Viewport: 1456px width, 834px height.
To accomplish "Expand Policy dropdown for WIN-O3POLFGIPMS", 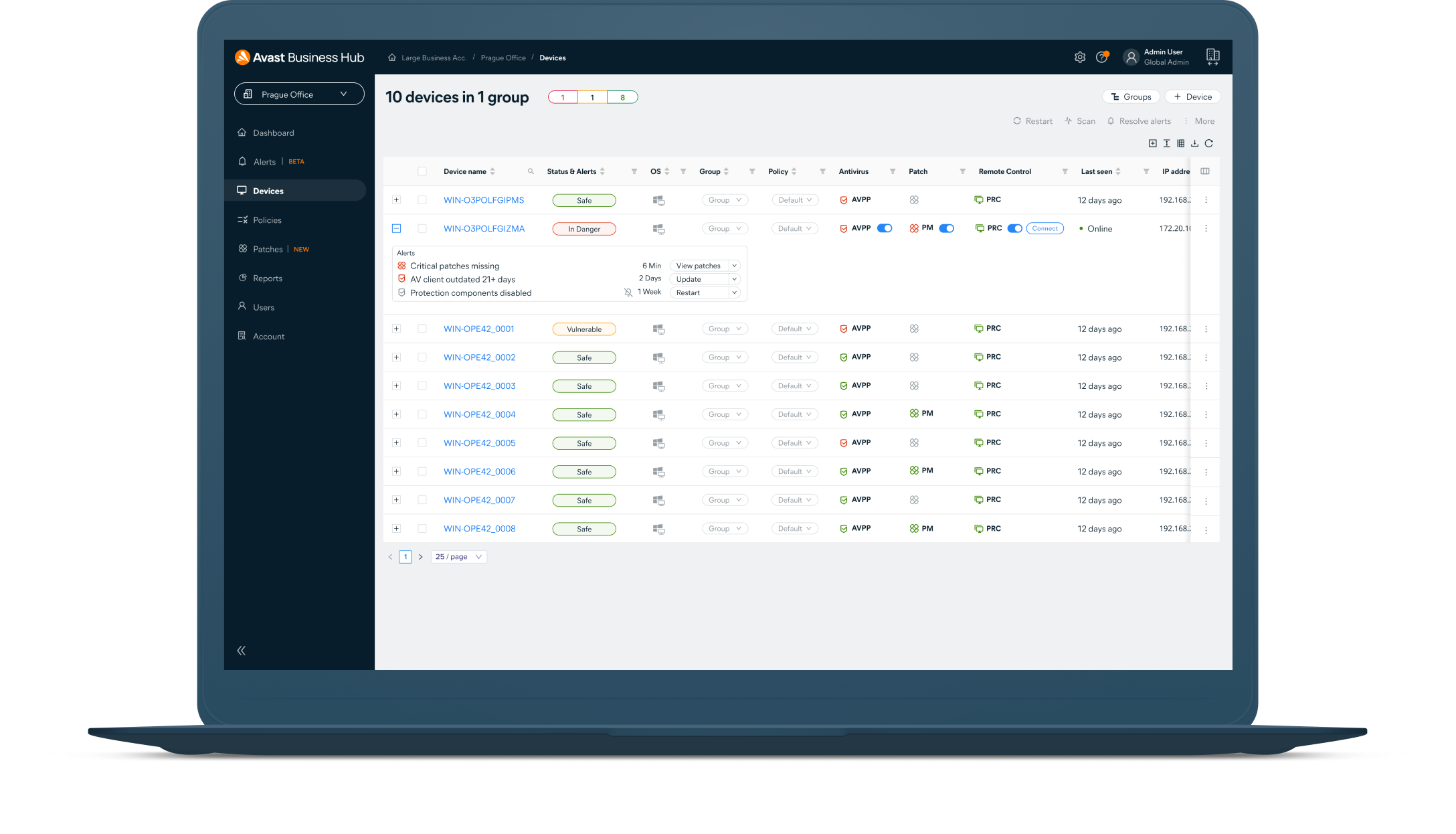I will click(794, 199).
